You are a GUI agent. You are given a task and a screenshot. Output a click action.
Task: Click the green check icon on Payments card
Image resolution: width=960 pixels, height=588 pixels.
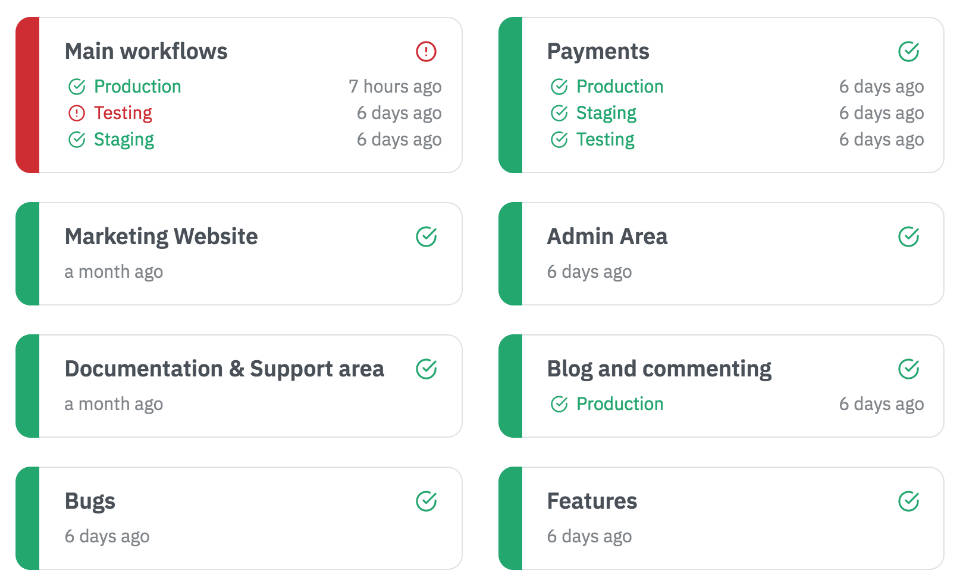(908, 51)
